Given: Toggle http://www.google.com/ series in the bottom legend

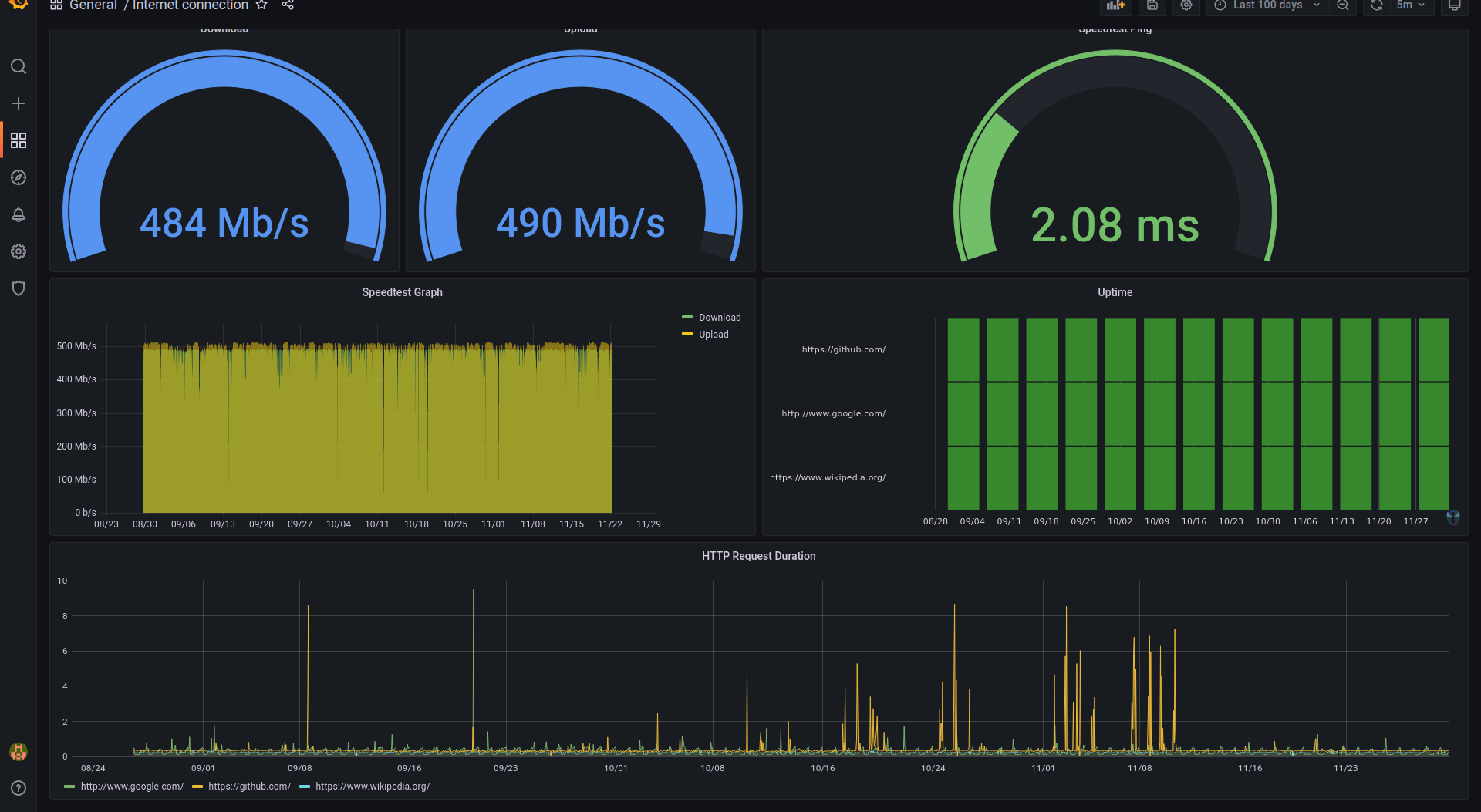Looking at the screenshot, I should (132, 787).
